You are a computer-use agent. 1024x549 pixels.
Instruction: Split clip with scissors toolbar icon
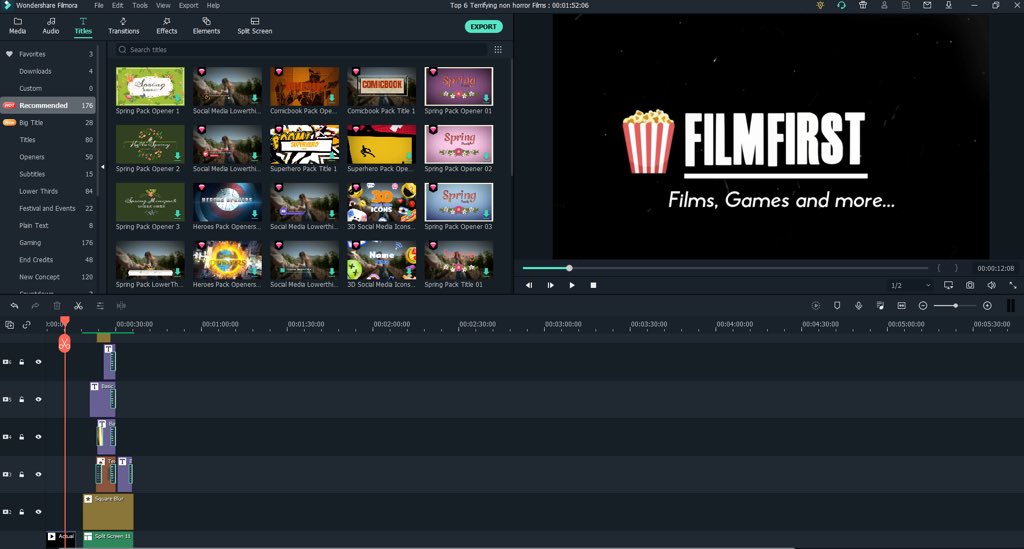click(x=78, y=306)
